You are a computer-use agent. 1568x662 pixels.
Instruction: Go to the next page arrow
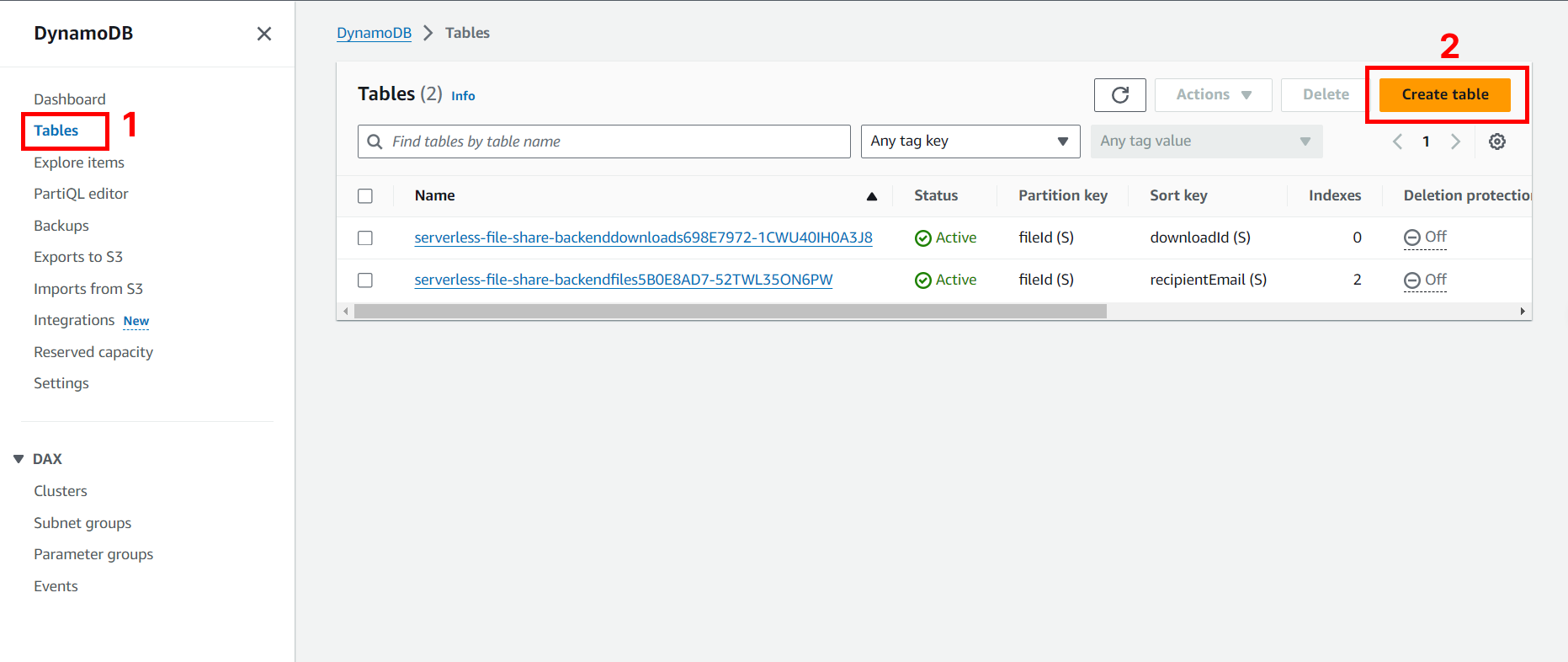pos(1455,141)
